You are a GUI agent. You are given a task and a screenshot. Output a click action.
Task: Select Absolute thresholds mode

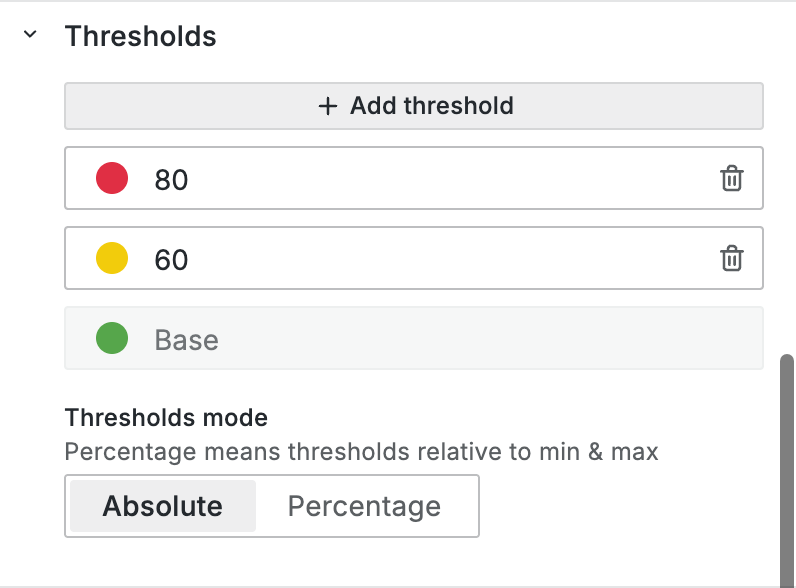click(163, 506)
